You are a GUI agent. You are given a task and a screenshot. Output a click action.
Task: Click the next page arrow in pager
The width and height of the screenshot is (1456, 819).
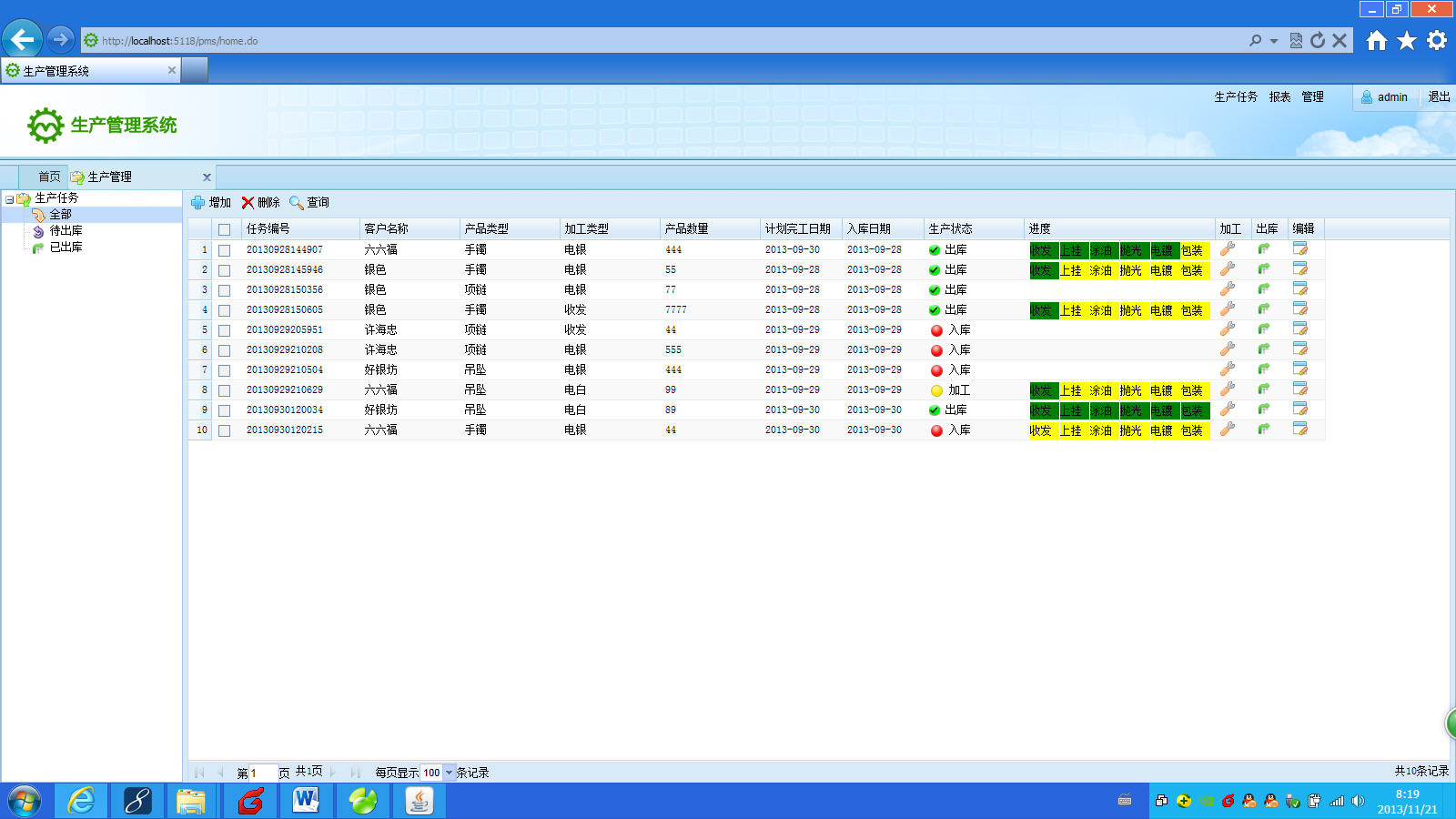[333, 773]
